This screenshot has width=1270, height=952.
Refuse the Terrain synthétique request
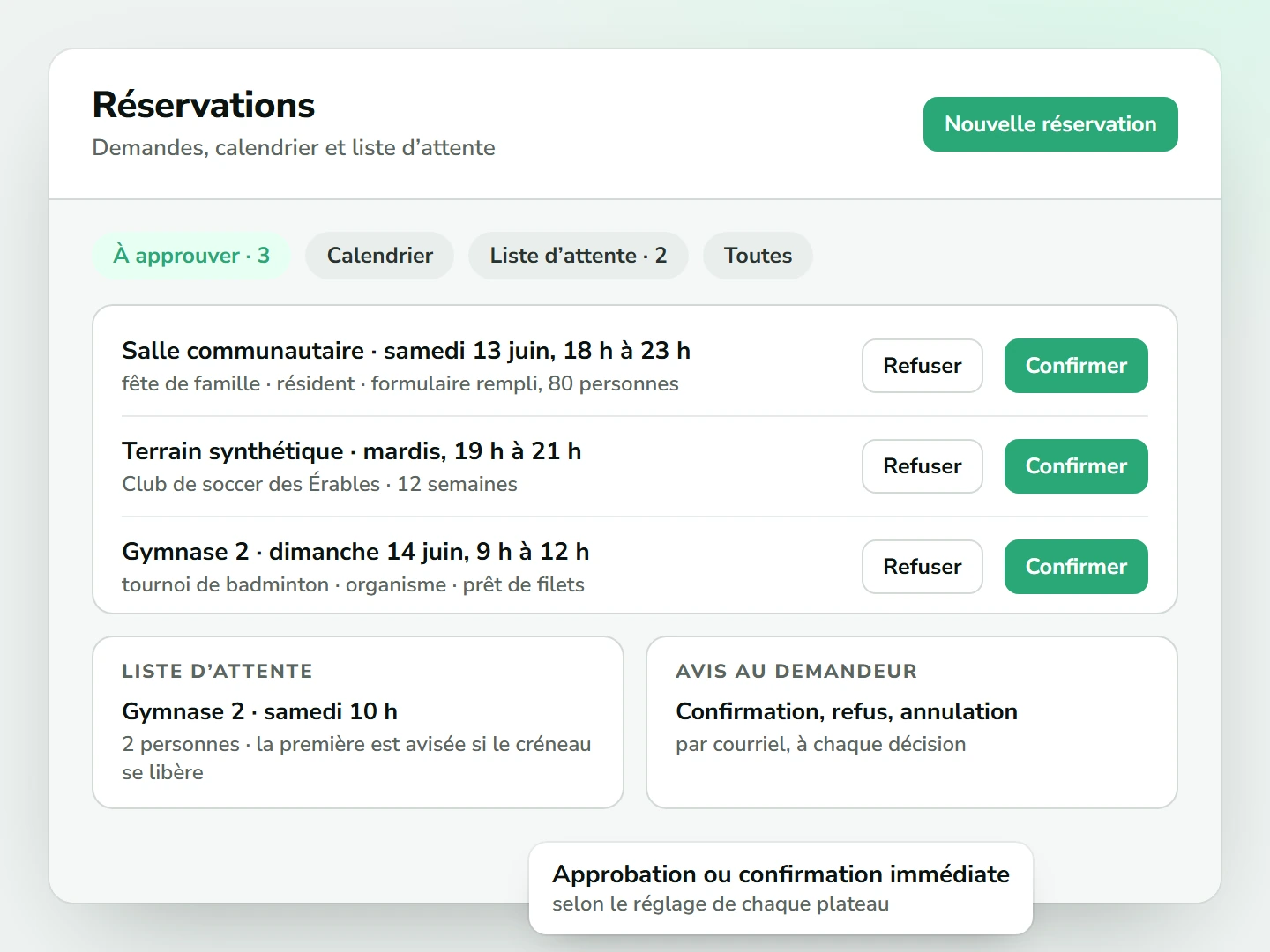pyautogui.click(x=923, y=466)
